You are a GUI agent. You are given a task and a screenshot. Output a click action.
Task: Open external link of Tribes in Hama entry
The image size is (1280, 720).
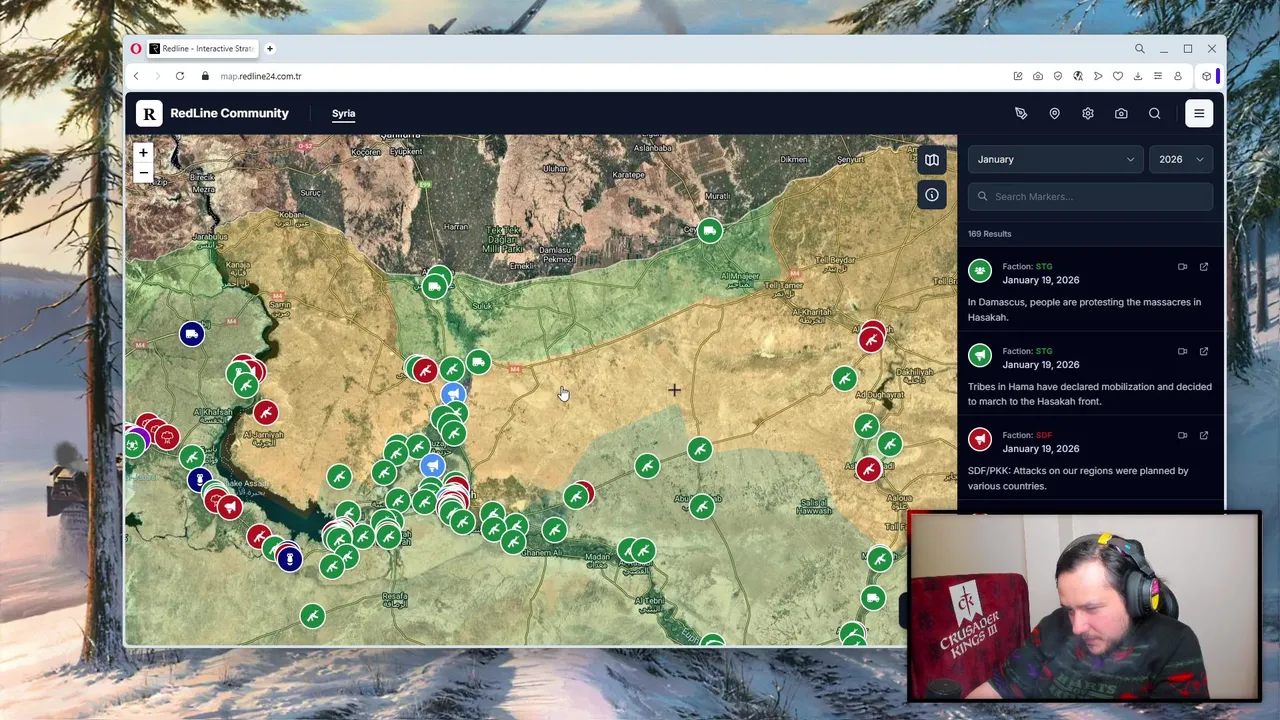[1204, 351]
